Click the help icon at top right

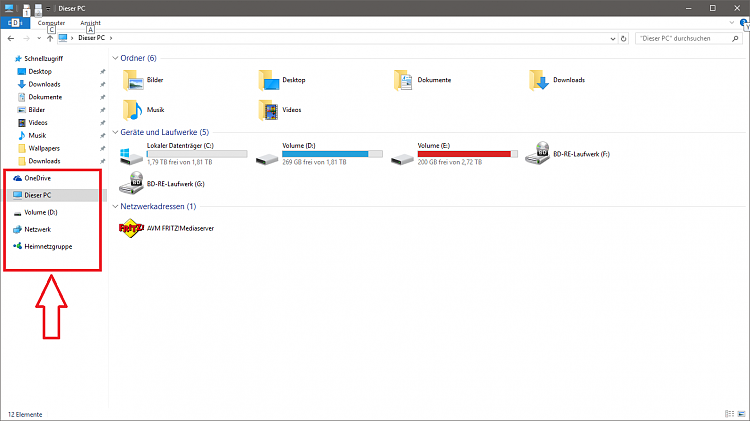click(744, 22)
